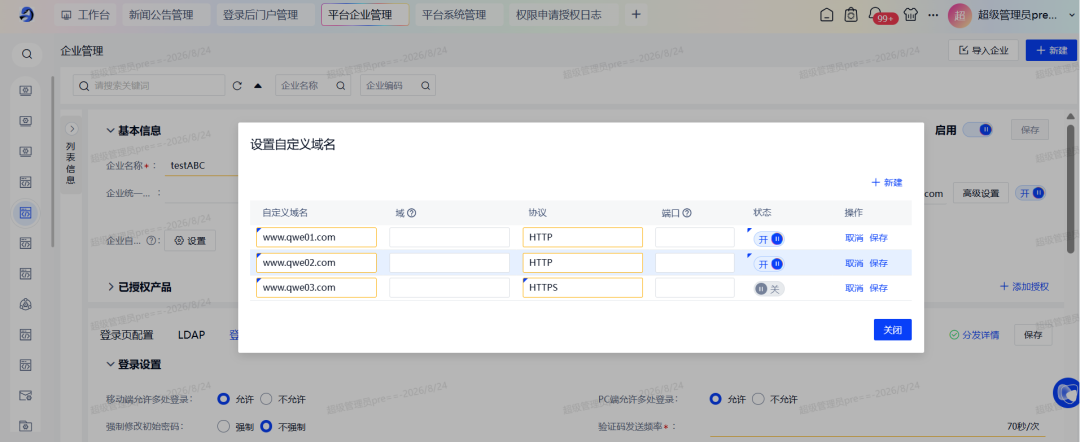Collapse the 基本信息 section
Viewport: 1080px width, 442px height.
[134, 131]
